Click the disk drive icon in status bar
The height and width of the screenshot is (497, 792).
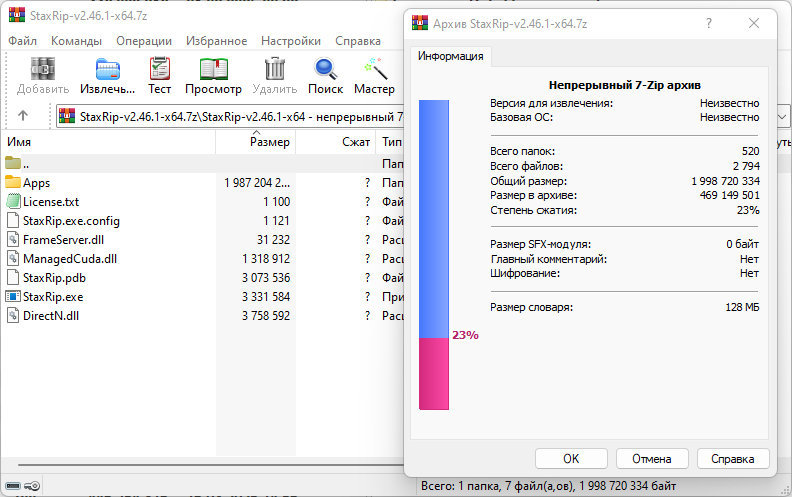click(13, 486)
